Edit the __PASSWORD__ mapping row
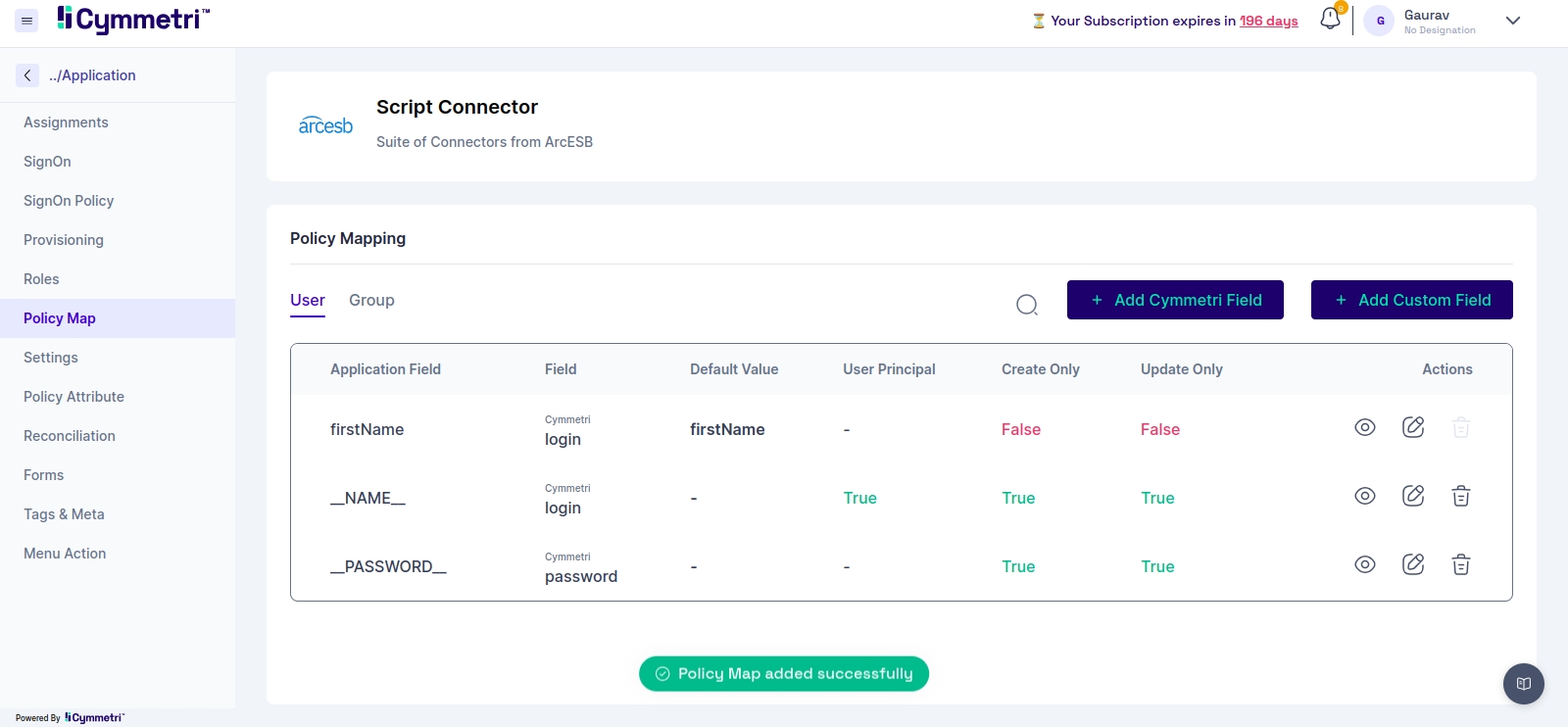 click(x=1412, y=564)
